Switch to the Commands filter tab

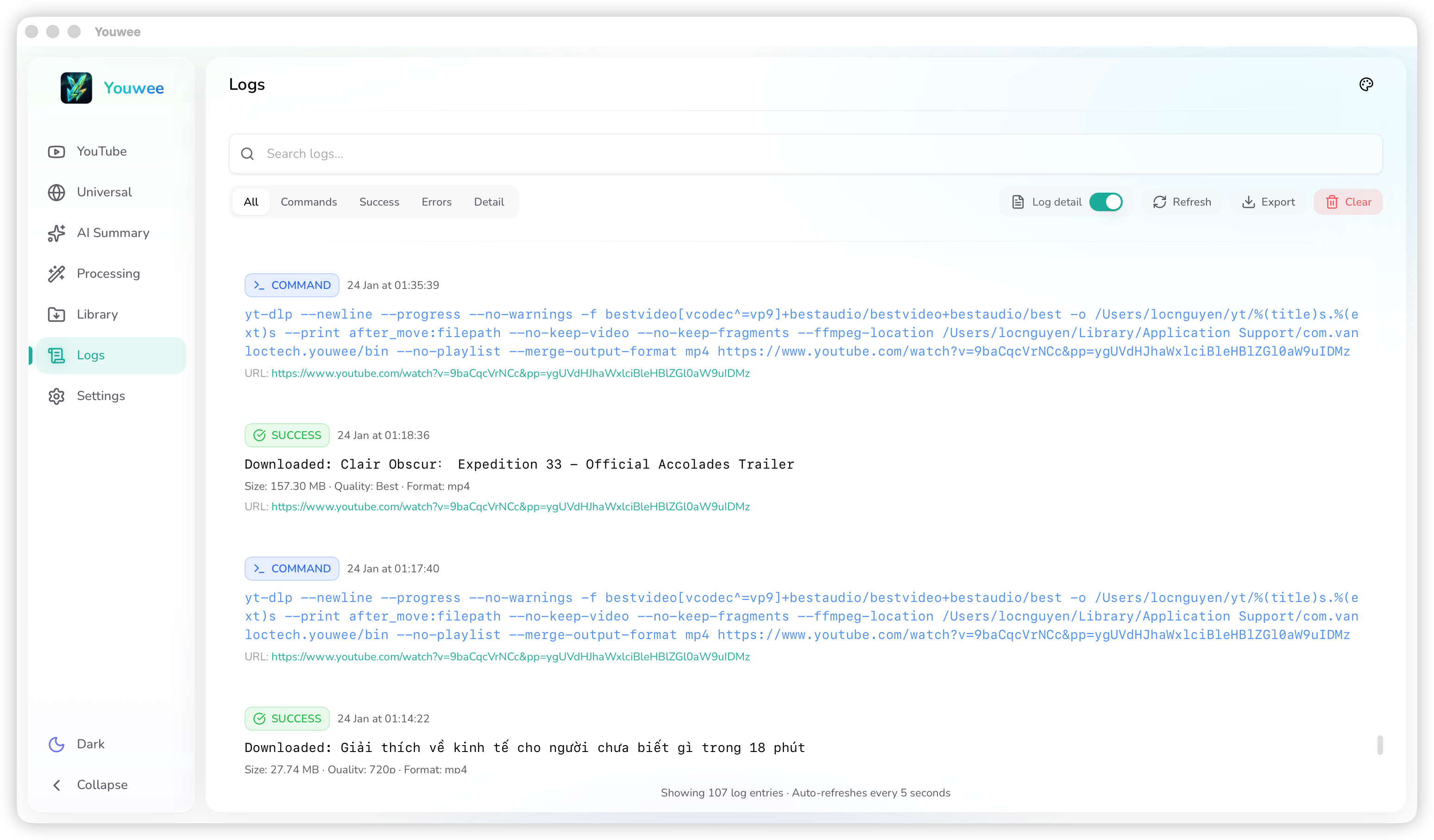[x=308, y=202]
